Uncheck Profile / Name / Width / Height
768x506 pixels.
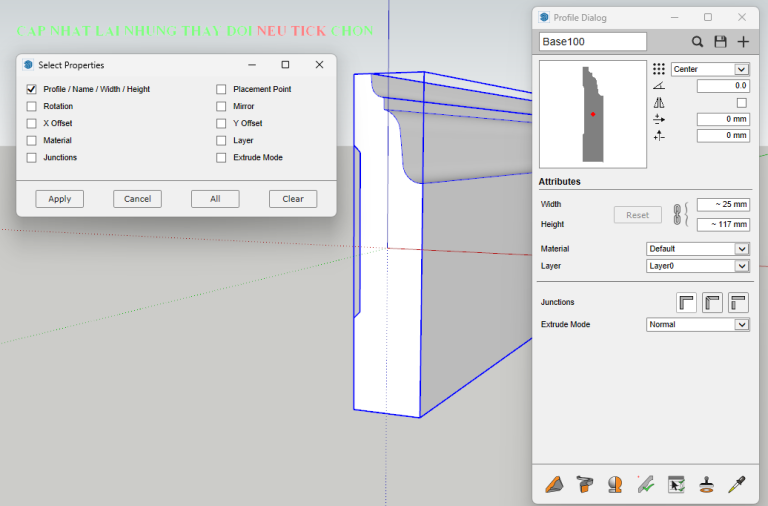(31, 89)
